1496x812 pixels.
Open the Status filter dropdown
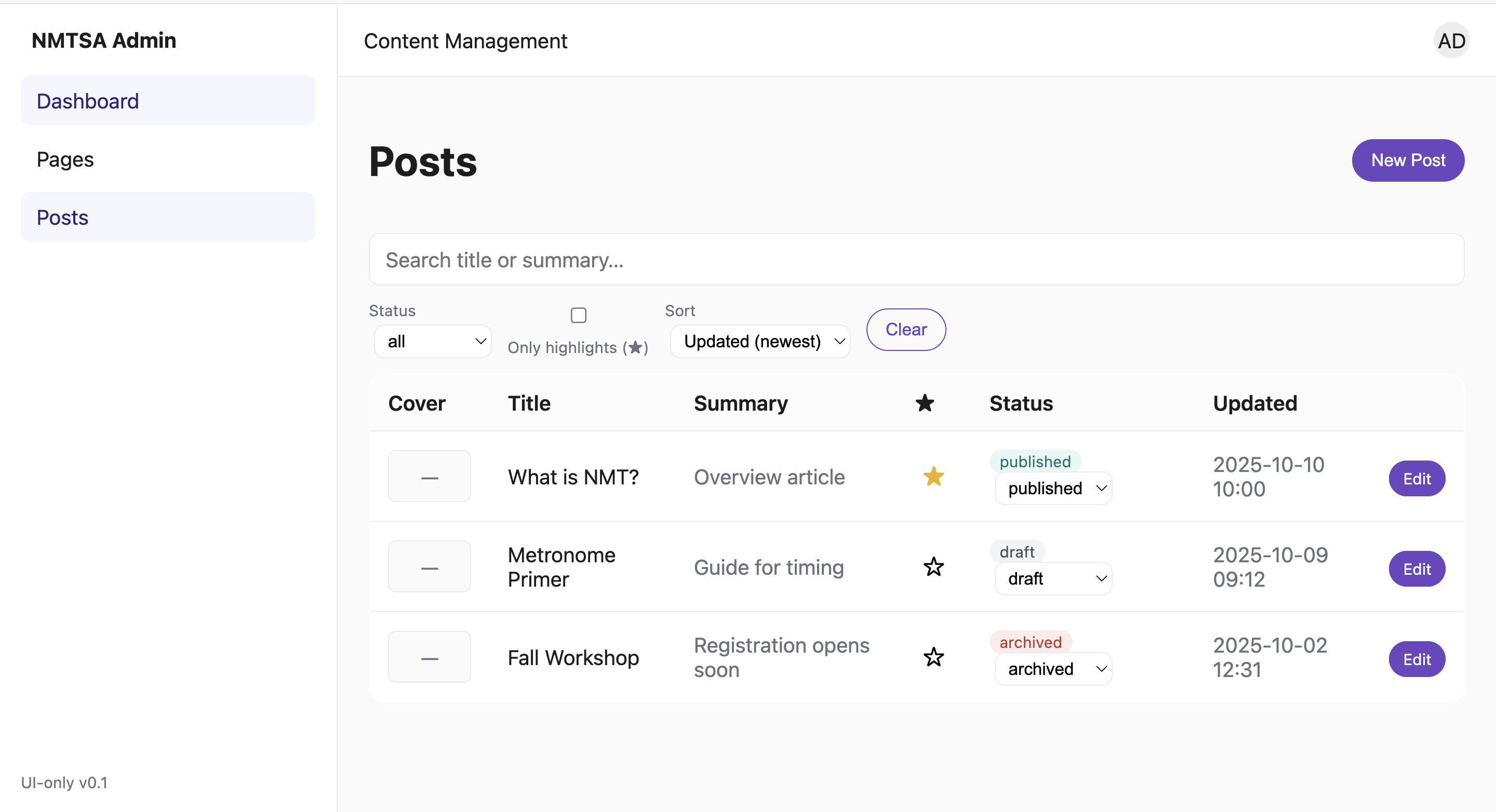click(433, 341)
